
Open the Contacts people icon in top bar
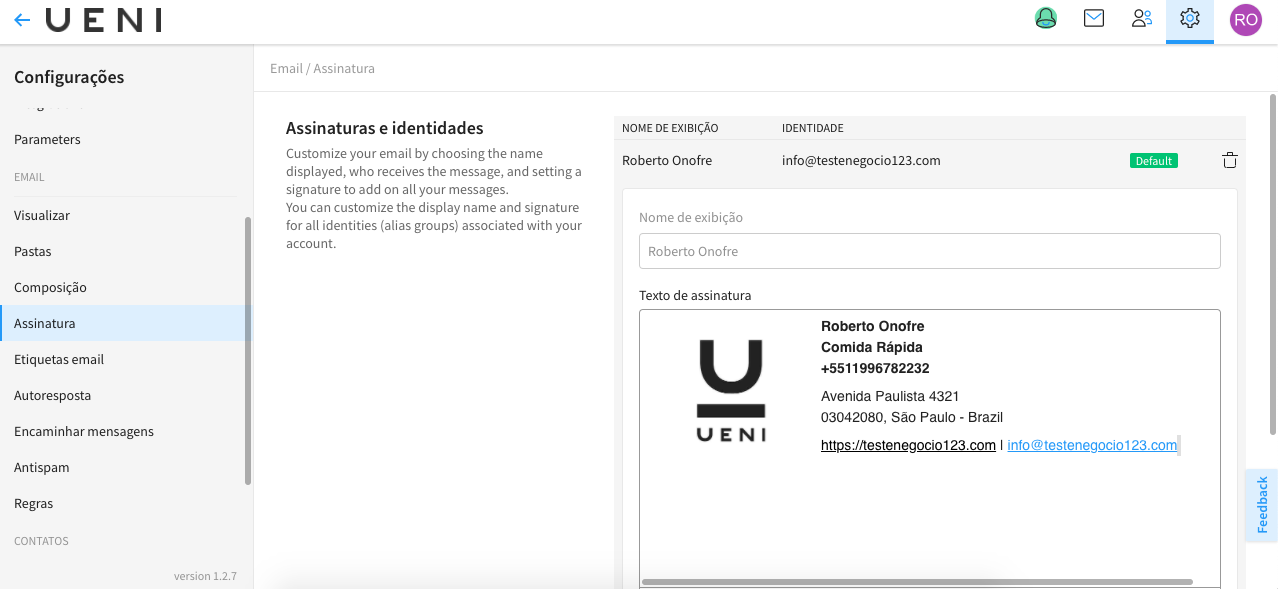click(x=1141, y=18)
